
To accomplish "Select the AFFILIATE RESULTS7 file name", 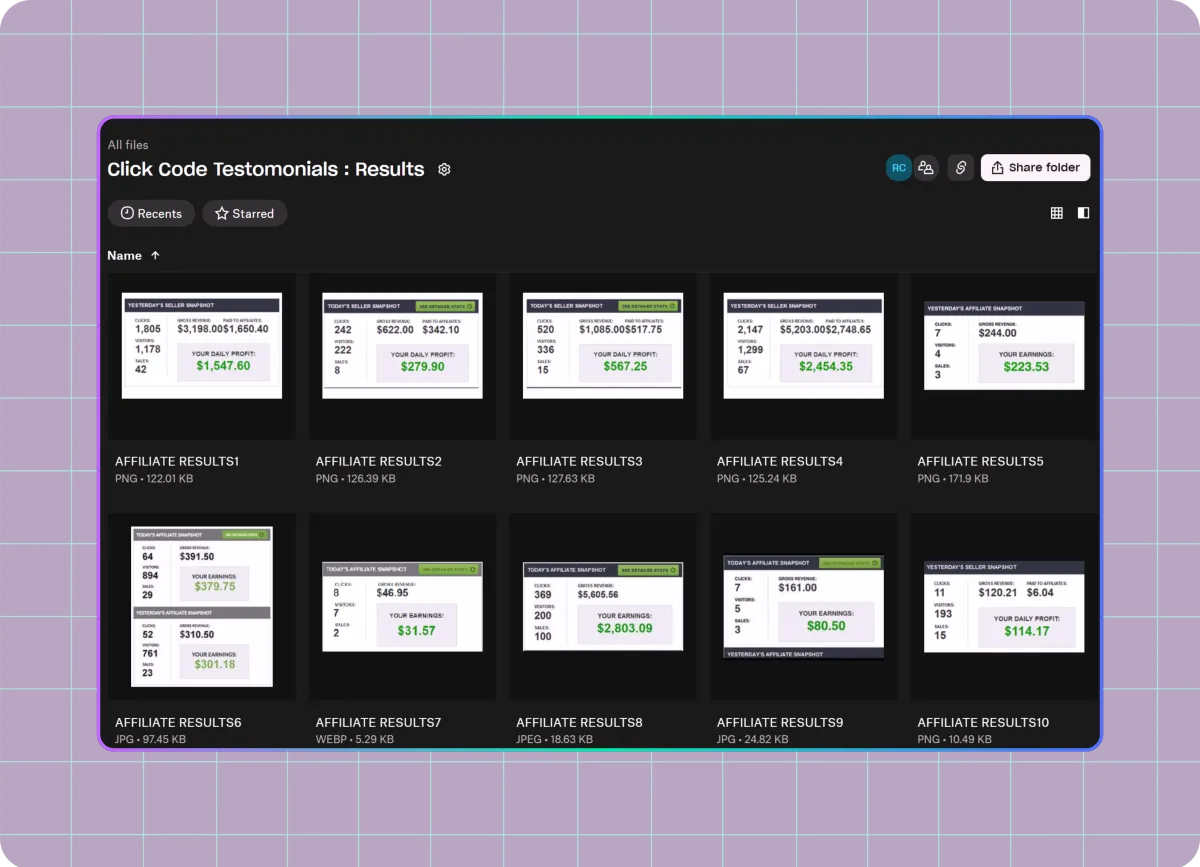I will pyautogui.click(x=378, y=723).
